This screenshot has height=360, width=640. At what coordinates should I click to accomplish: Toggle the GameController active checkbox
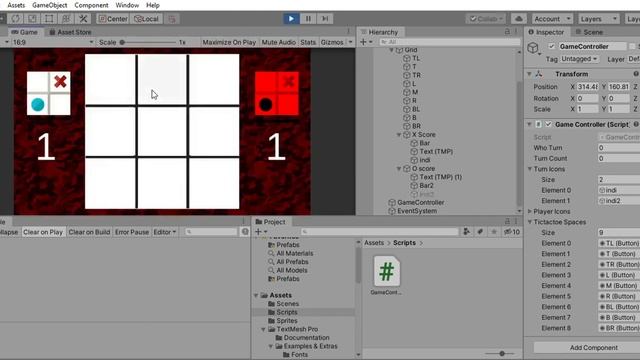pos(551,47)
